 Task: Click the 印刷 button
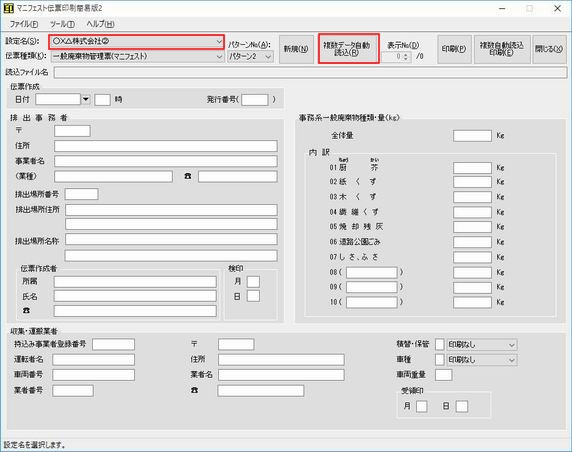click(x=454, y=49)
